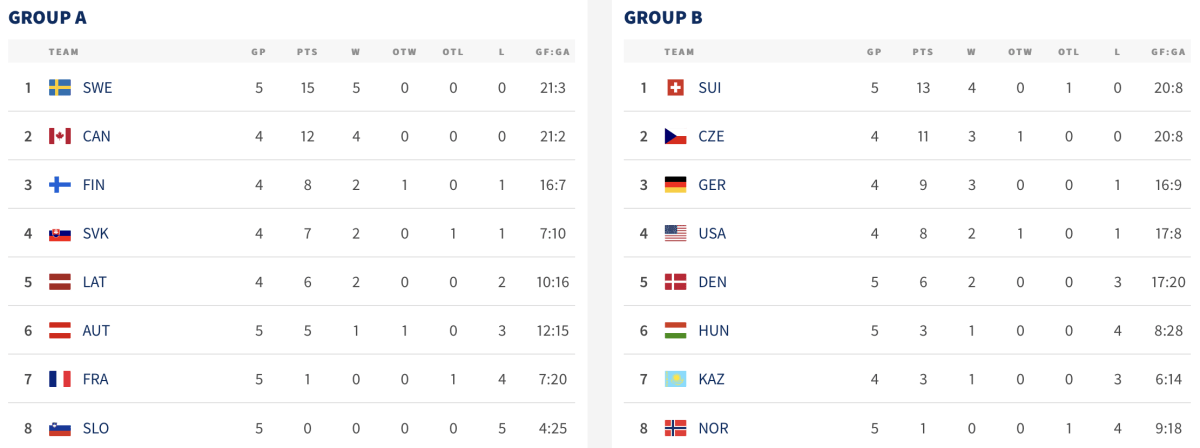Click the Slovenia flag icon

point(60,428)
